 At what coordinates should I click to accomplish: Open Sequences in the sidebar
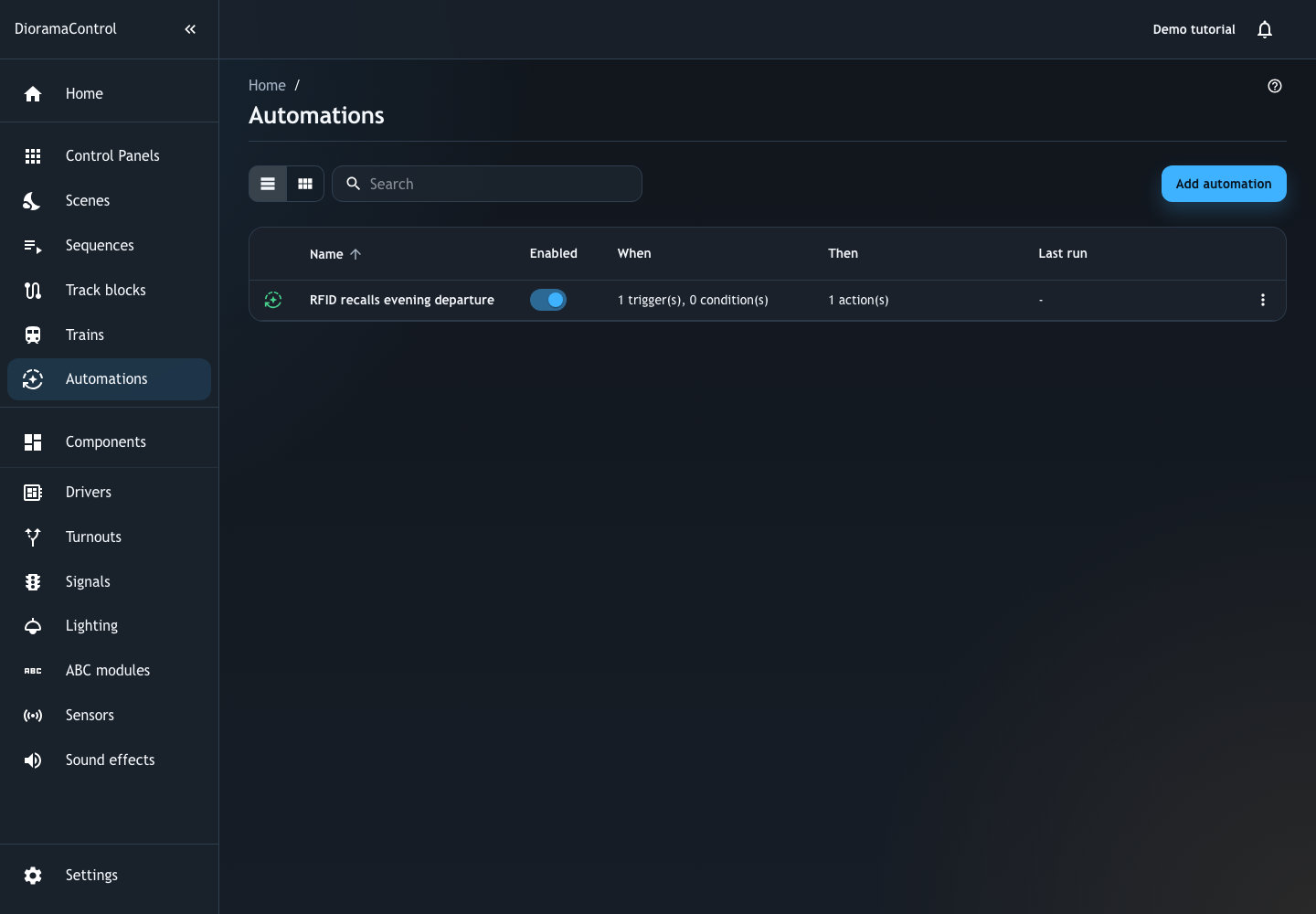click(x=110, y=246)
